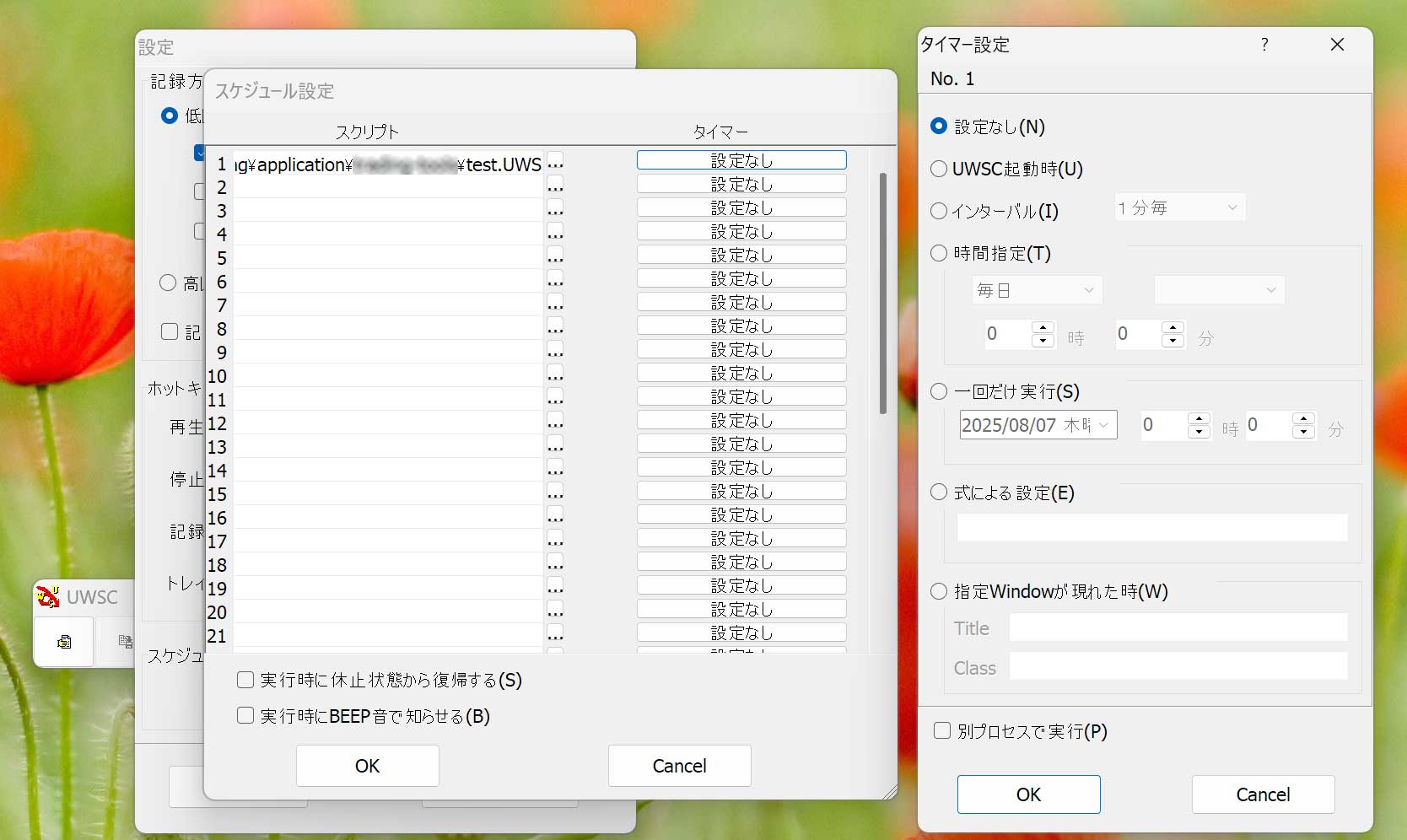
Task: Select 一回だけ実行(S) radio option
Action: [939, 391]
